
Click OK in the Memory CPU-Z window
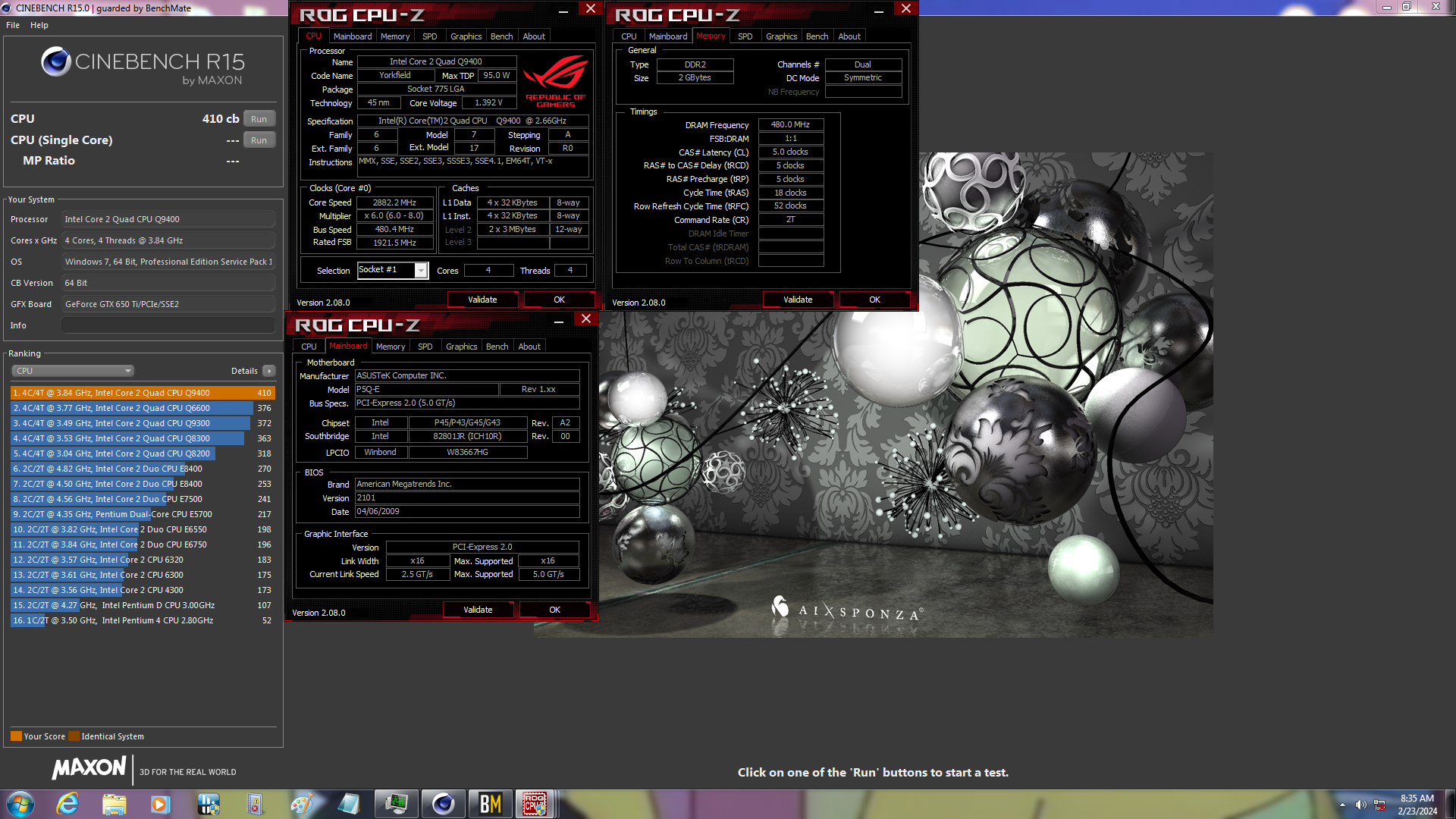pyautogui.click(x=874, y=300)
